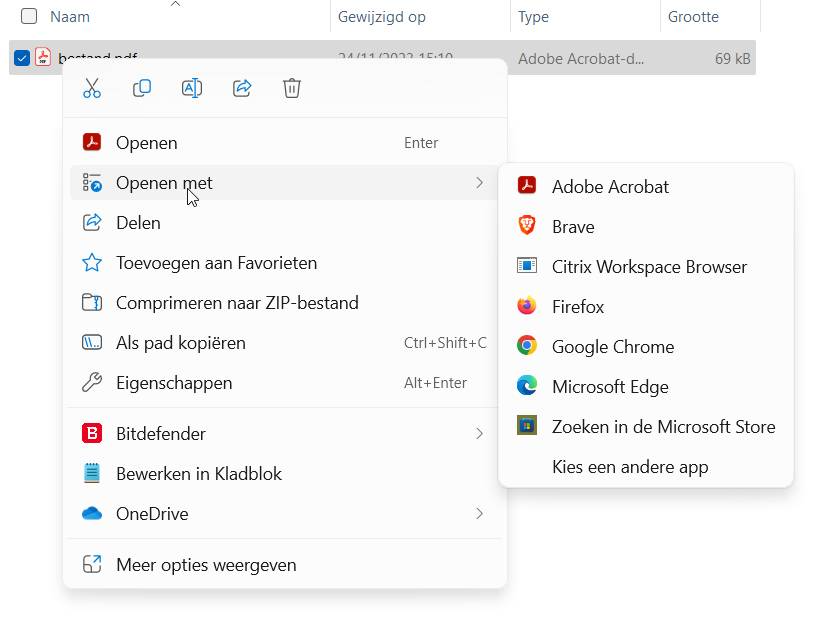Click the Firefox icon in submenu
The image size is (827, 624).
point(527,306)
